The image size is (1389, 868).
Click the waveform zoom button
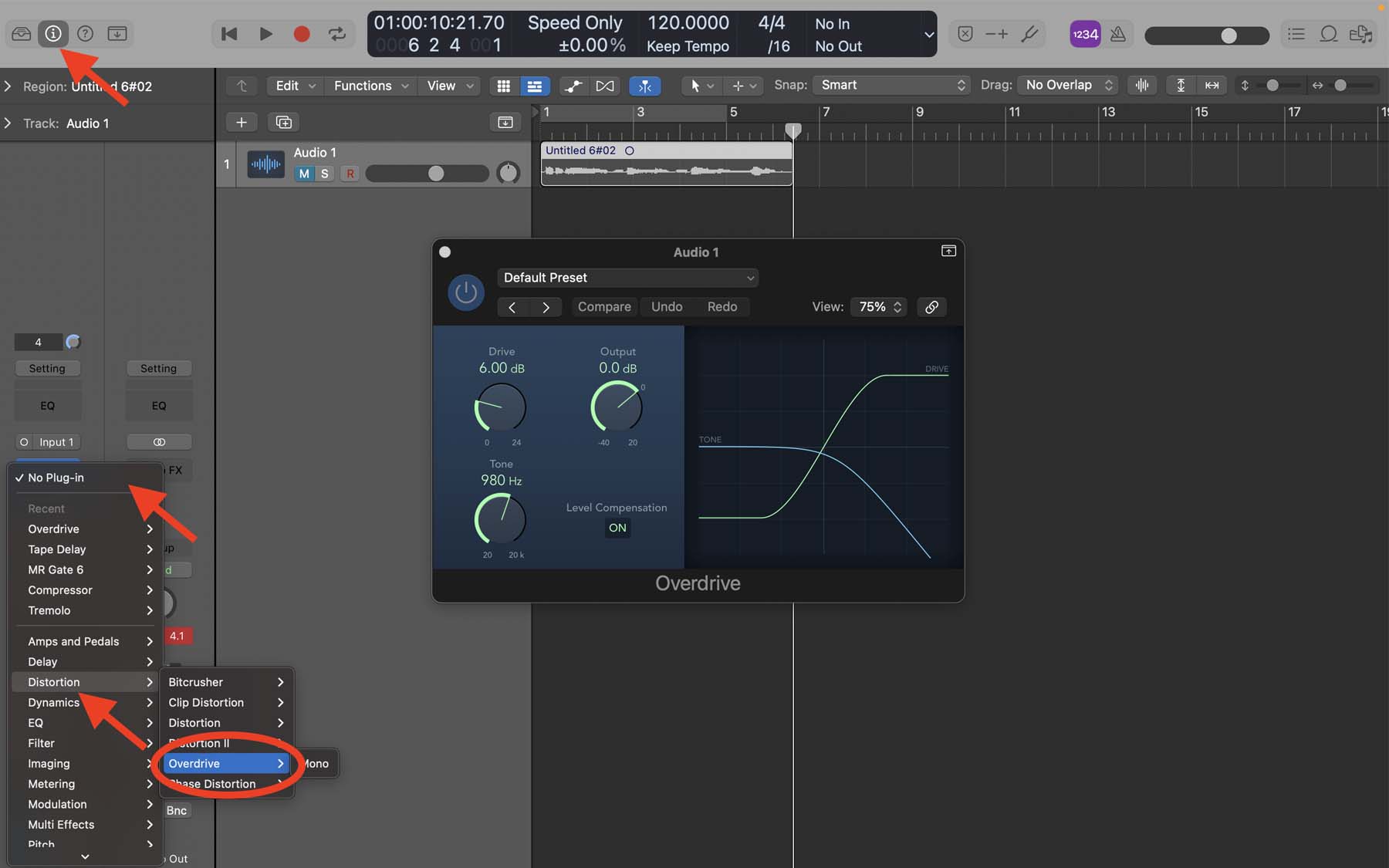[x=1142, y=86]
